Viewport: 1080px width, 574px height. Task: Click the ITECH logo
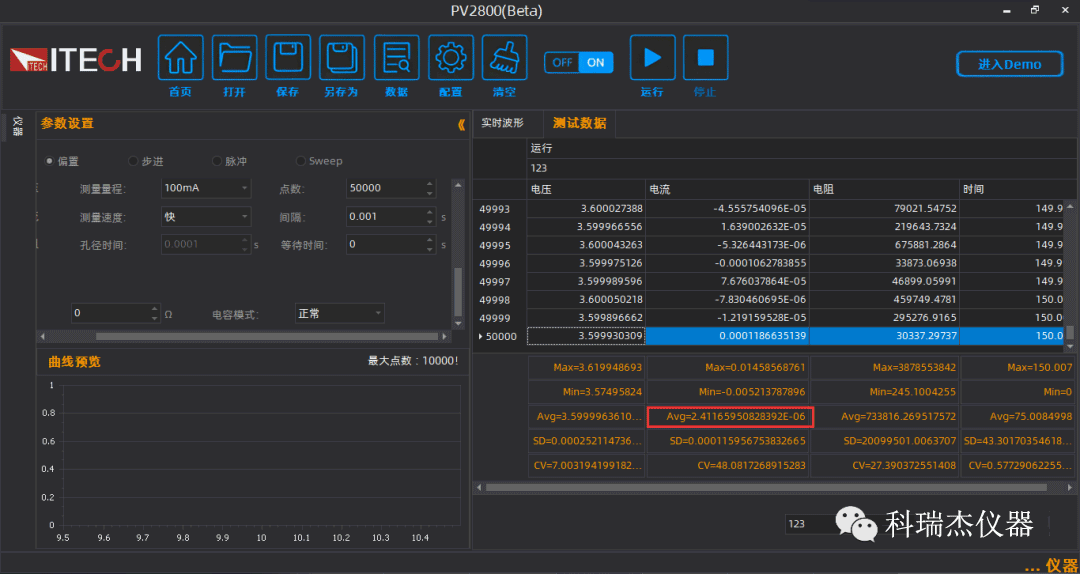pyautogui.click(x=76, y=60)
